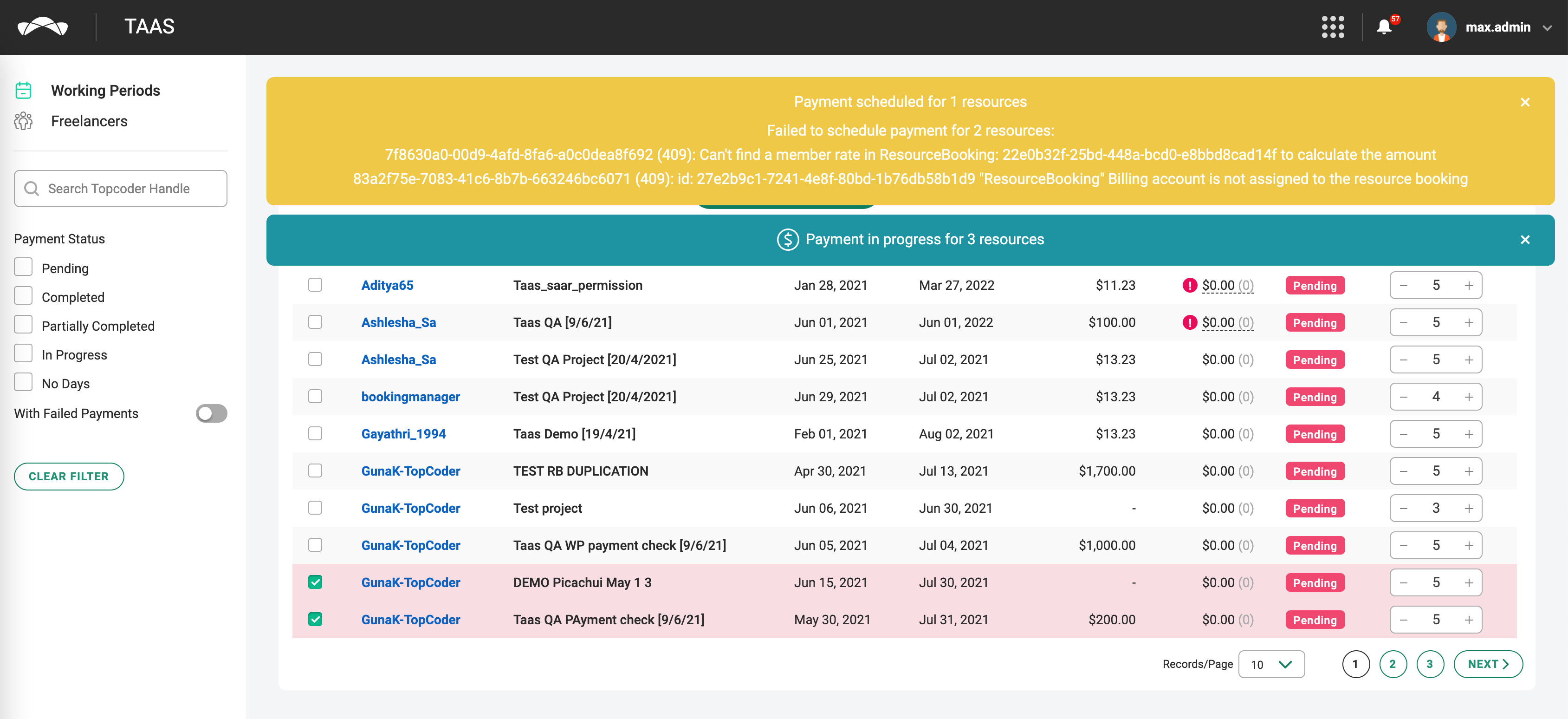Select the bookingmanager row checkbox
Viewport: 1568px width, 719px height.
point(315,397)
